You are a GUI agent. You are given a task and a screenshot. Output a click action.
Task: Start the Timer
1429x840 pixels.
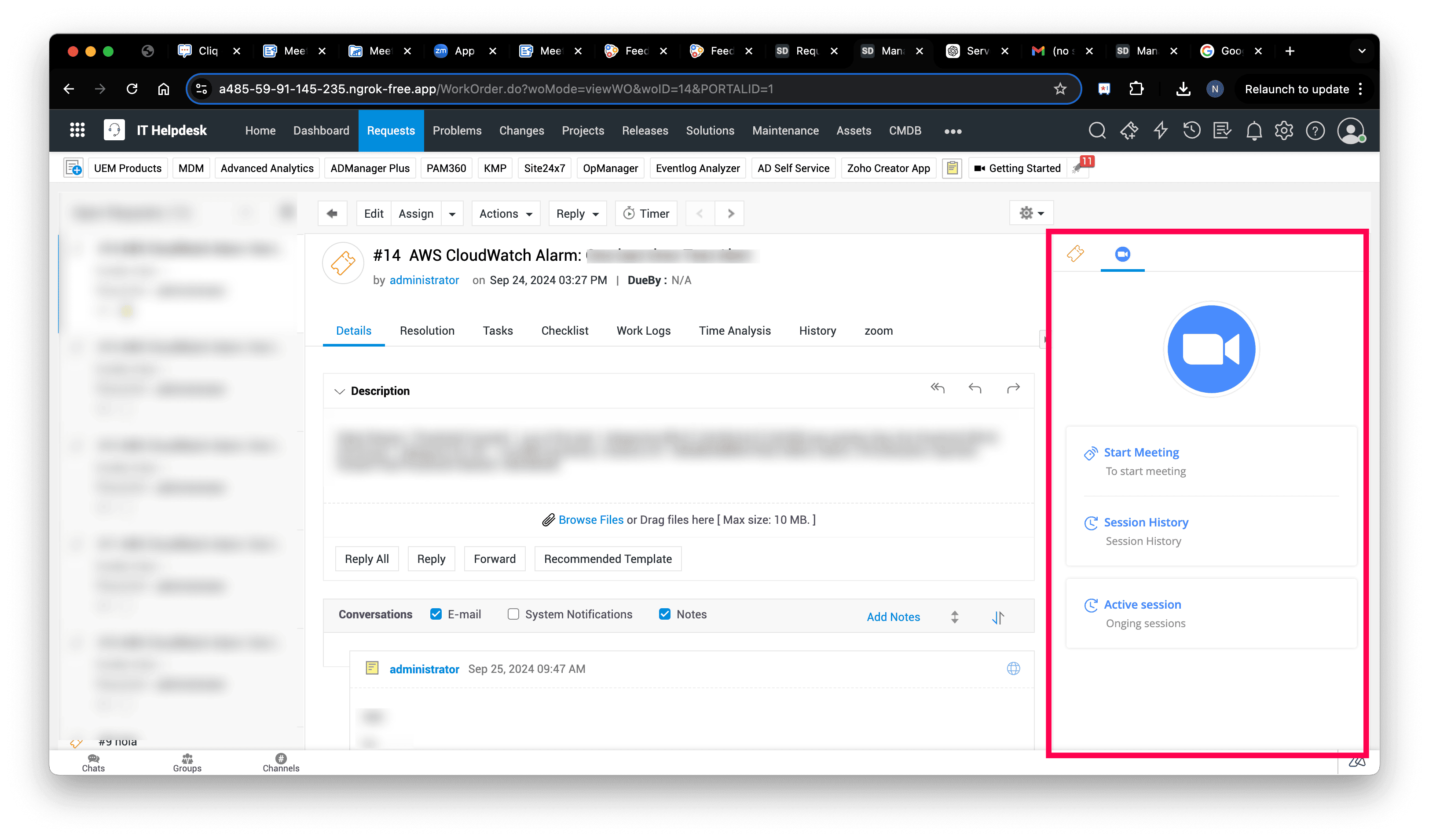(x=646, y=213)
